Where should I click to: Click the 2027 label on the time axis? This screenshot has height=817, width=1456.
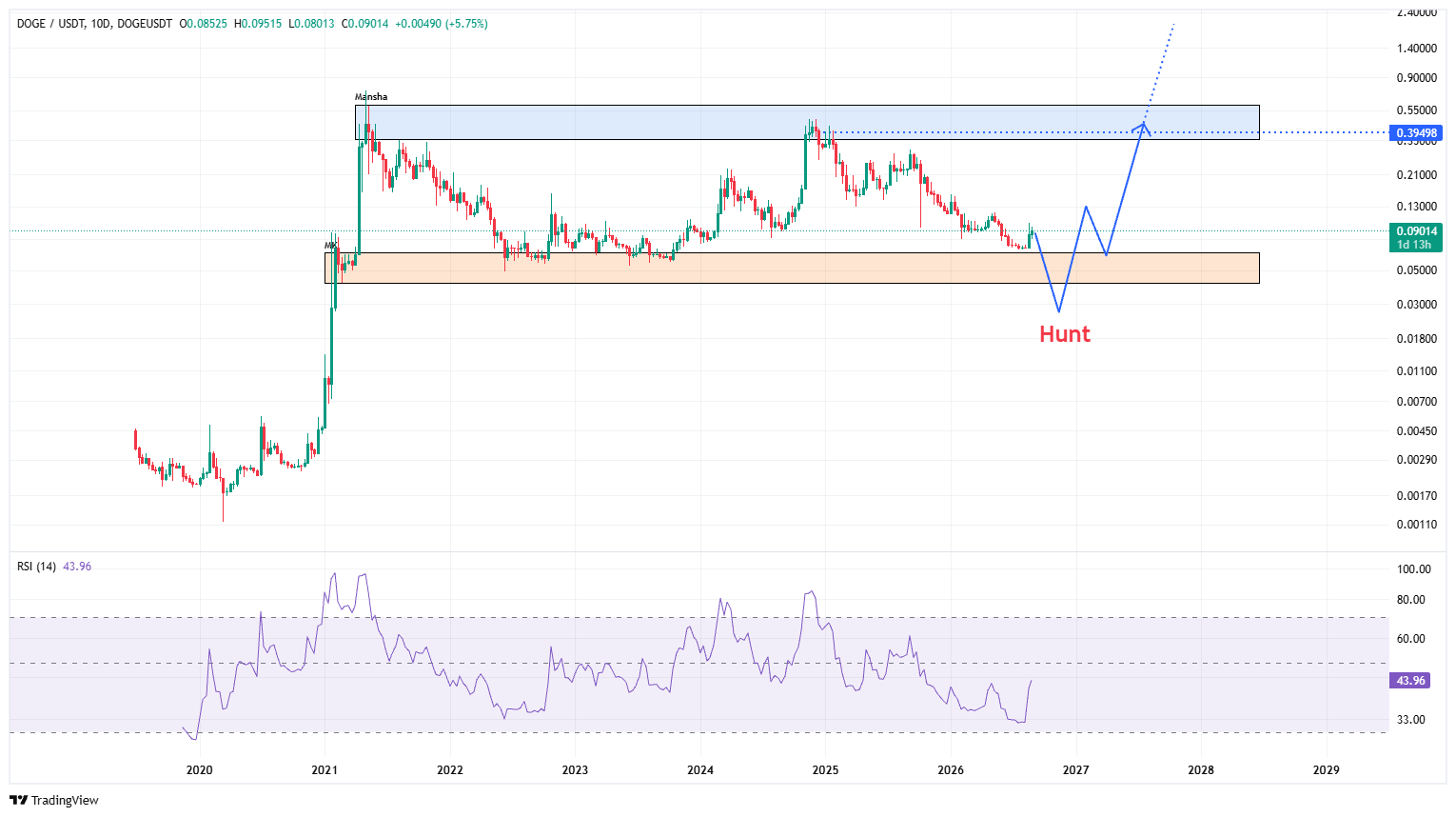click(x=1076, y=770)
